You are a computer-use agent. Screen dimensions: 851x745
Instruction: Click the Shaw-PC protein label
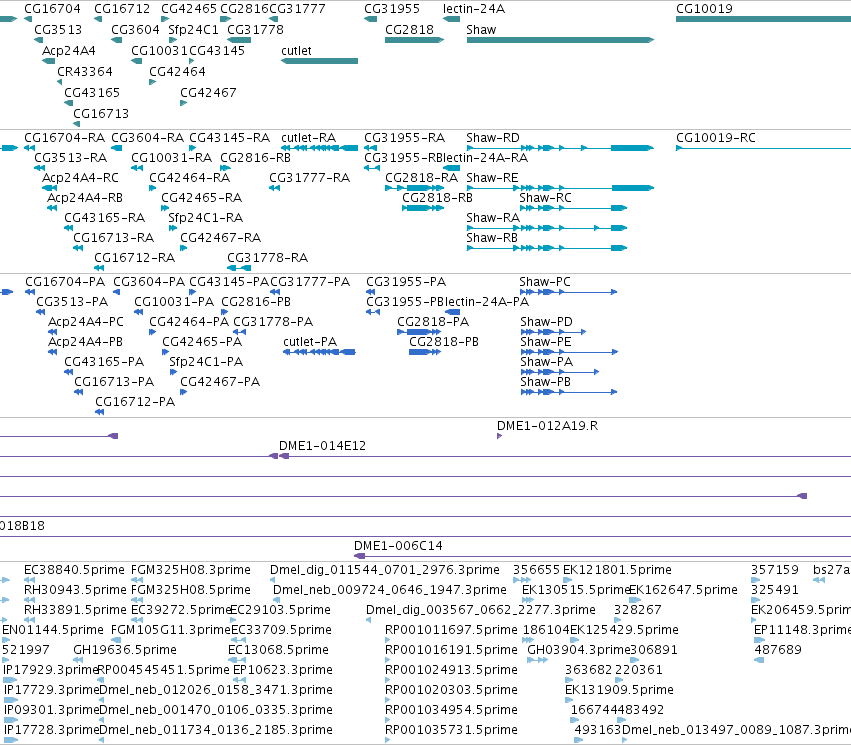click(x=545, y=282)
